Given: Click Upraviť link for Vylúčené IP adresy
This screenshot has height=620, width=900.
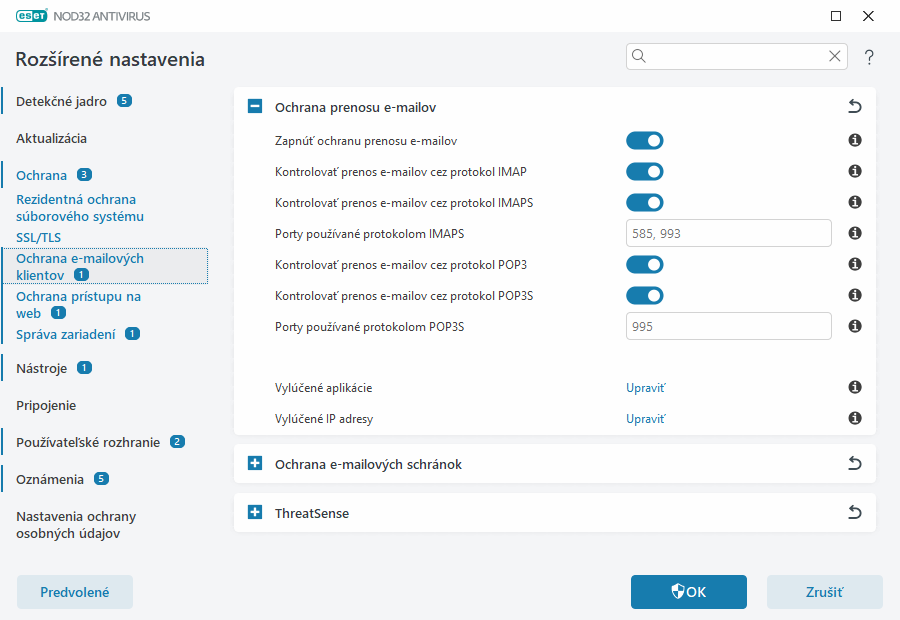Looking at the screenshot, I should coord(645,419).
